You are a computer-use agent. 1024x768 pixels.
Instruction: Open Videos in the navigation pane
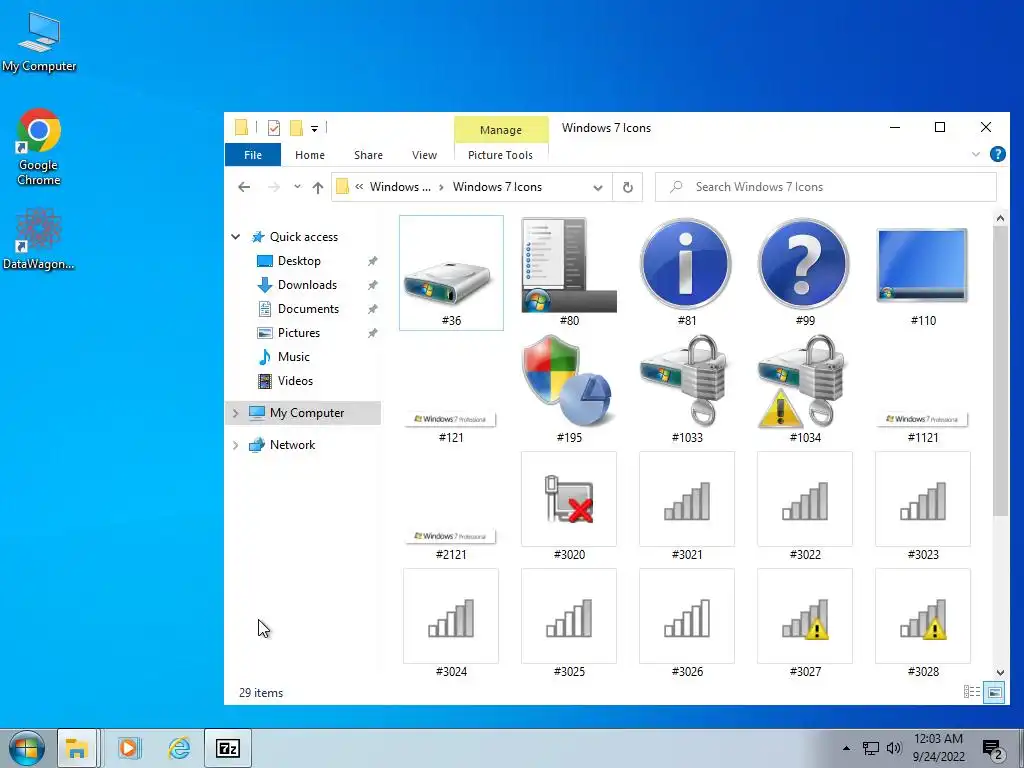[x=295, y=381]
